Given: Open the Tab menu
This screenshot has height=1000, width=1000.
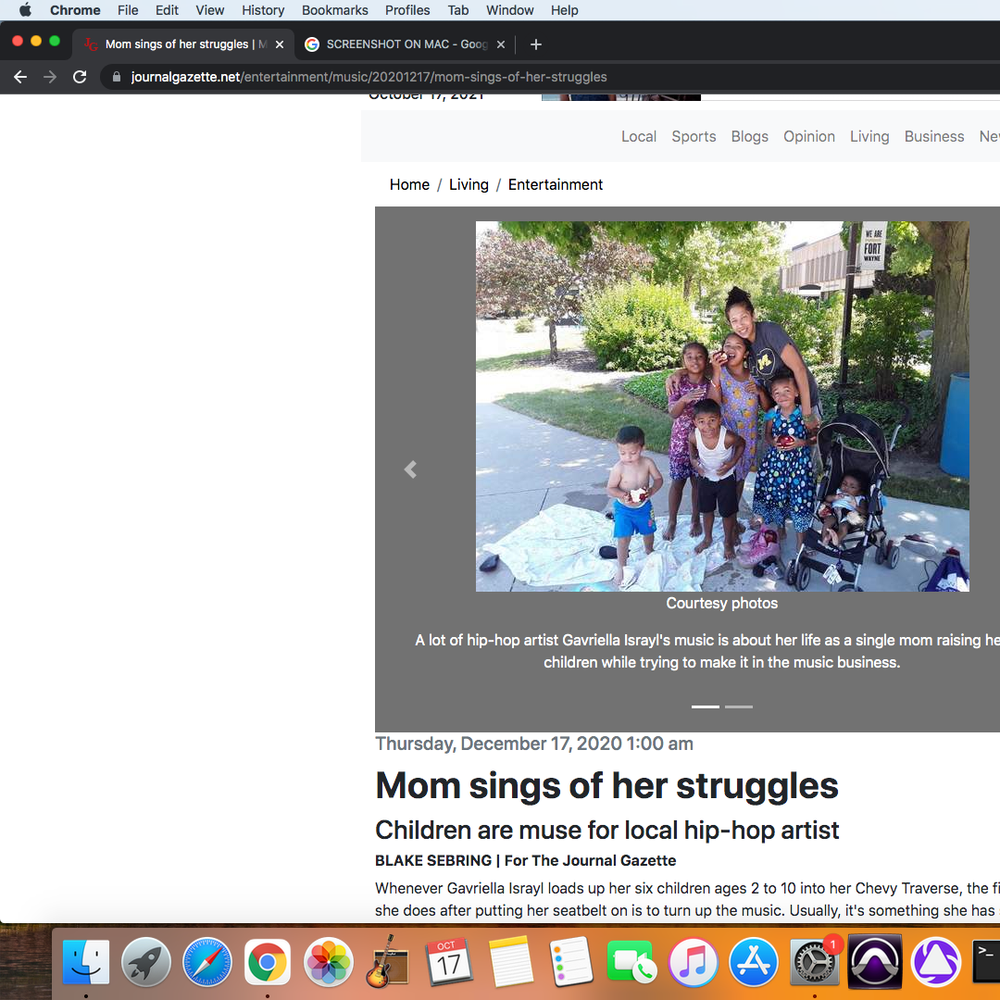Looking at the screenshot, I should tap(458, 10).
